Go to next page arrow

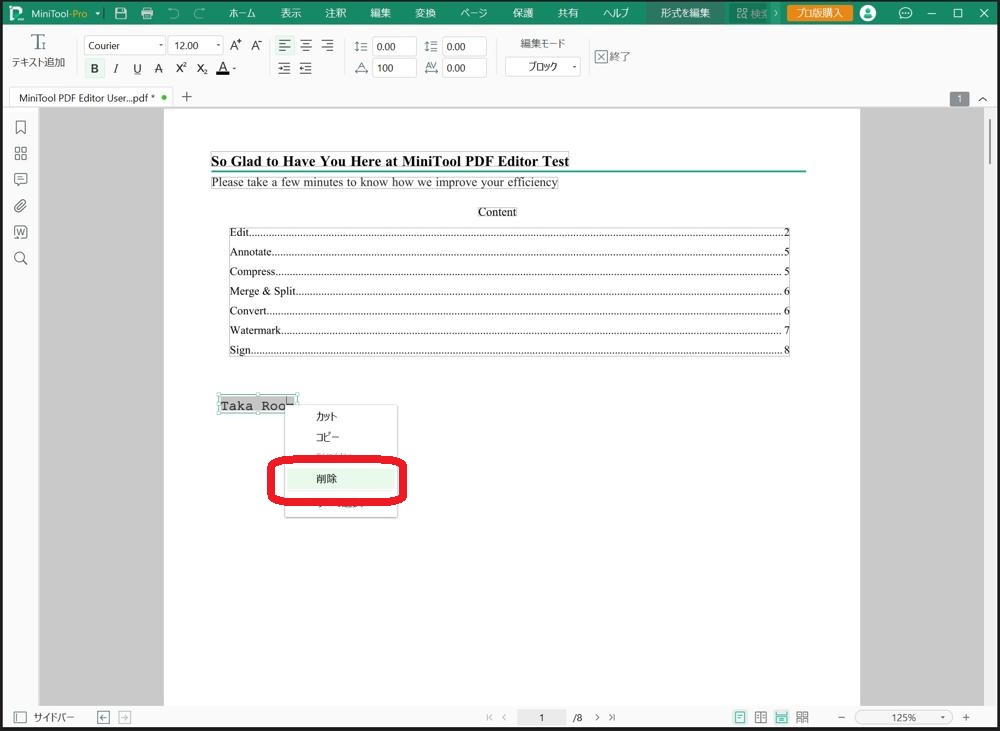597,717
